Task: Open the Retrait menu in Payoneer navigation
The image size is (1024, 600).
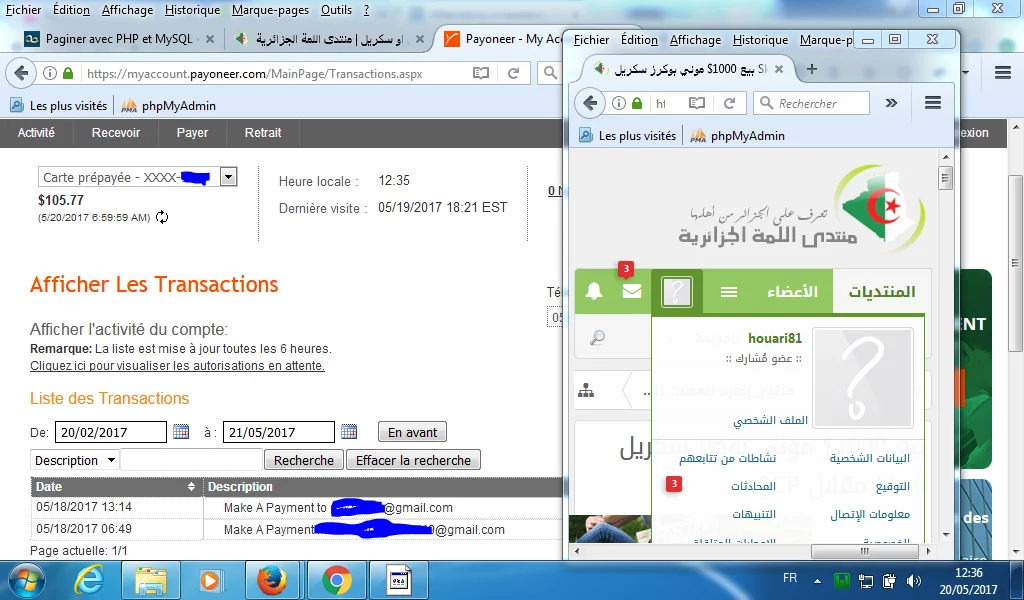Action: (x=263, y=133)
